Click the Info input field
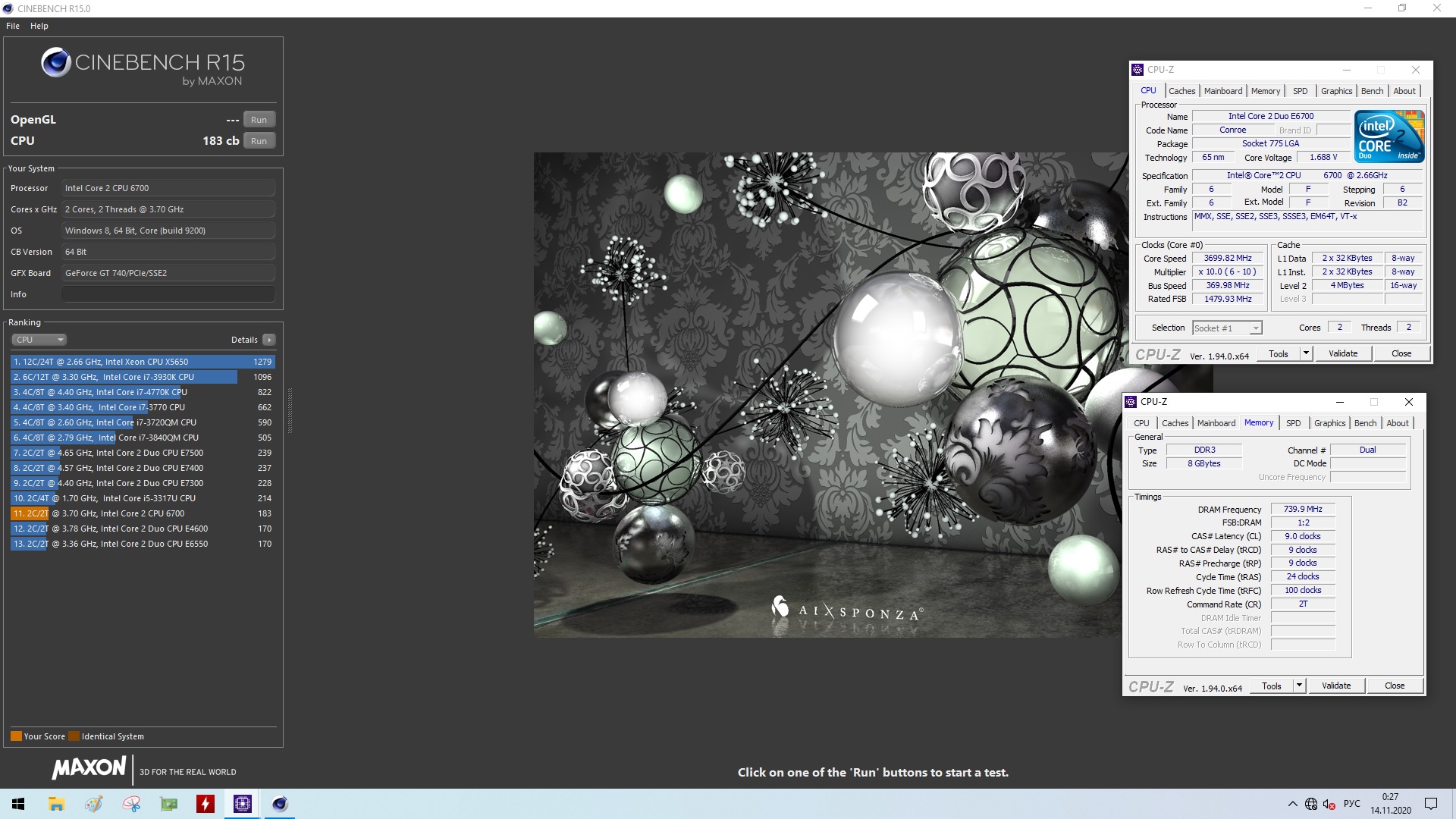Image resolution: width=1456 pixels, height=819 pixels. [168, 294]
